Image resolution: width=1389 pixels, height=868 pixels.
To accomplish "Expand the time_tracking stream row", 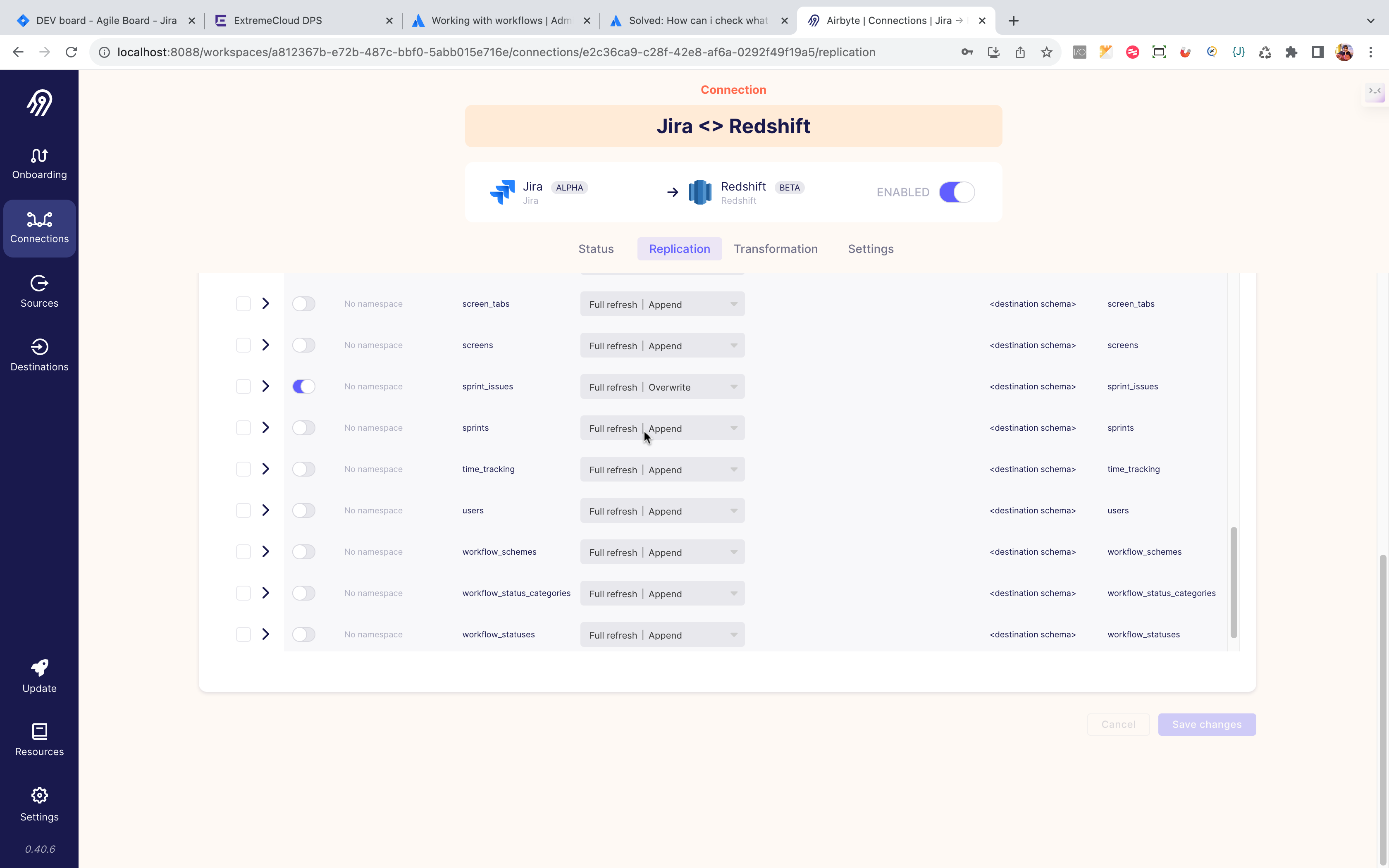I will point(266,469).
